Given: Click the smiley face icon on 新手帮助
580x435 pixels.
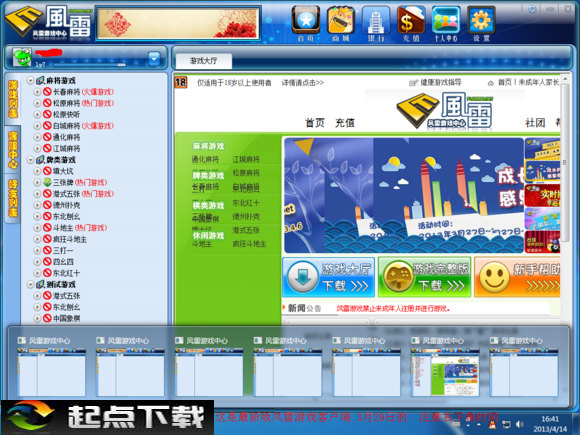Looking at the screenshot, I should [x=494, y=277].
